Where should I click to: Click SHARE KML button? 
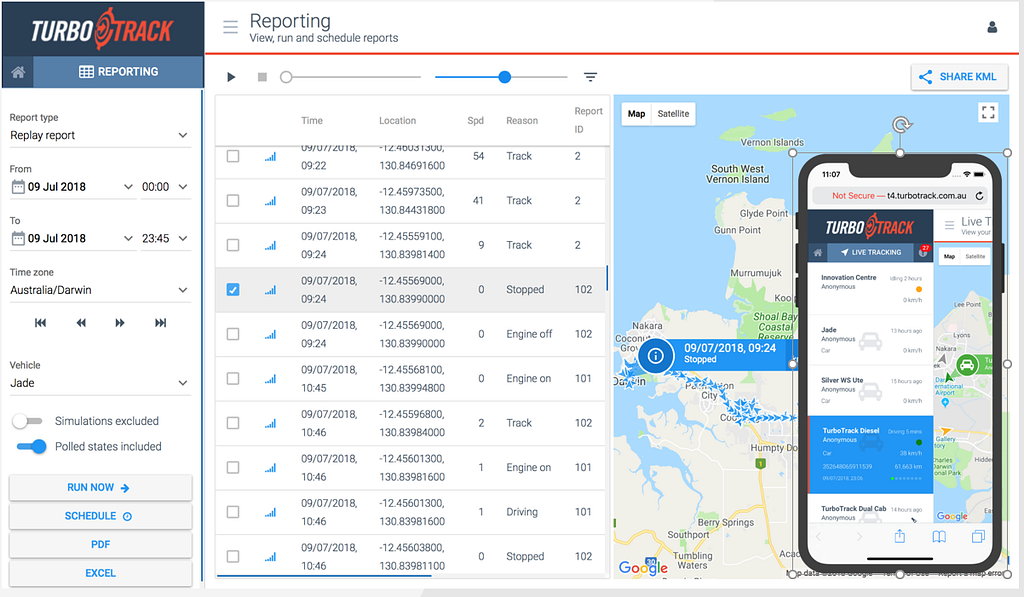[x=959, y=77]
